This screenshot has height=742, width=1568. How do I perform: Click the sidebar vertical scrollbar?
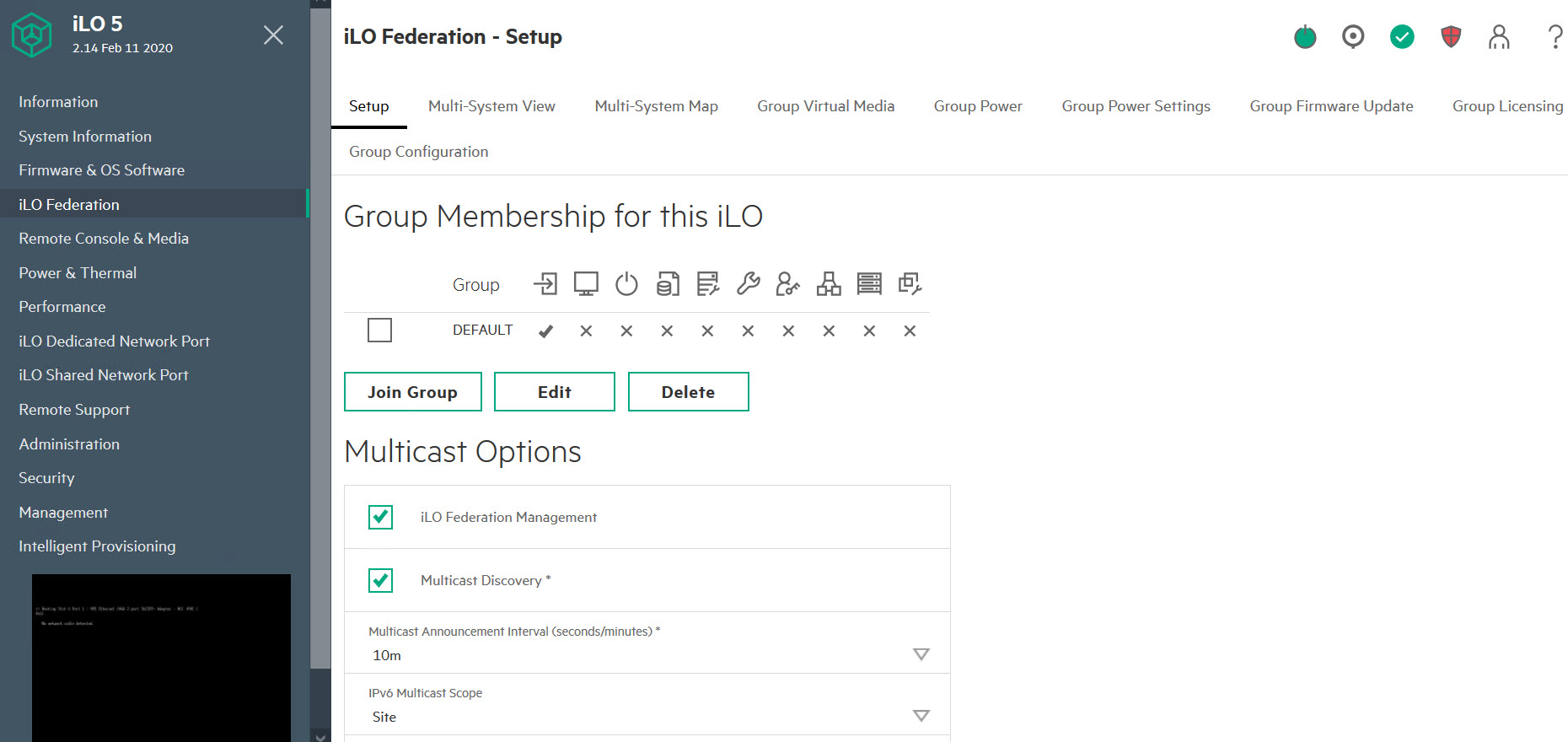(x=320, y=337)
